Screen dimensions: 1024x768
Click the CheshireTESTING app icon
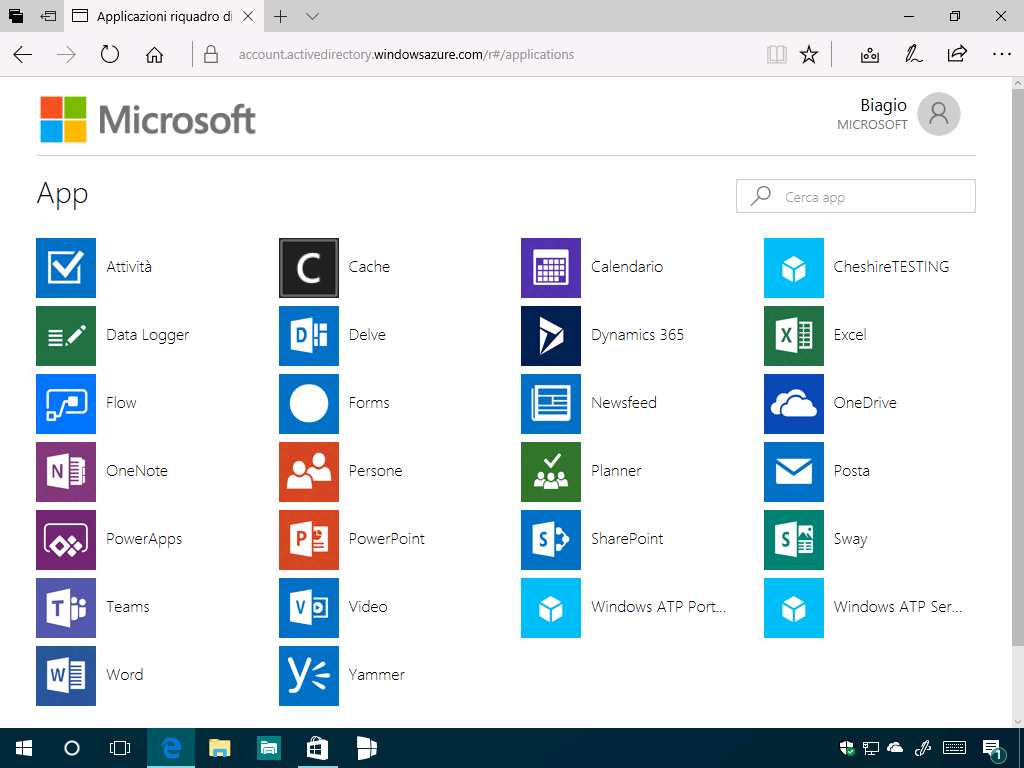click(x=793, y=268)
